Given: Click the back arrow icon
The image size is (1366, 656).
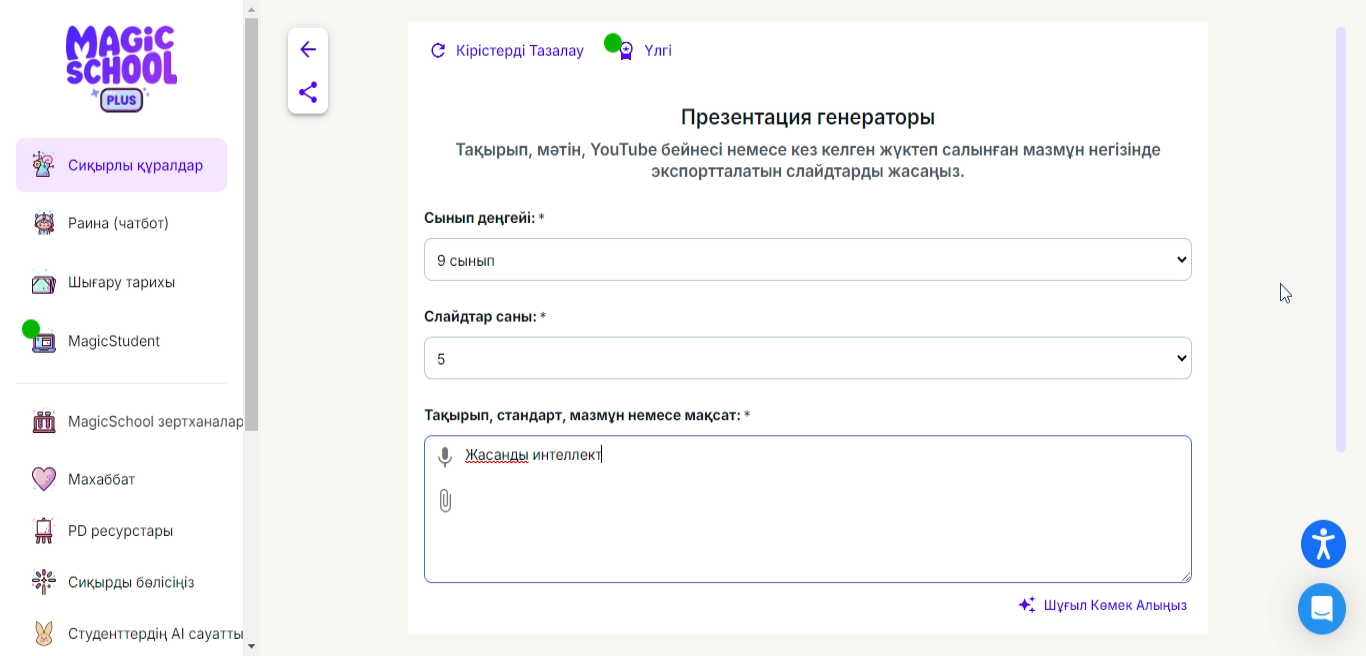Looking at the screenshot, I should 308,50.
